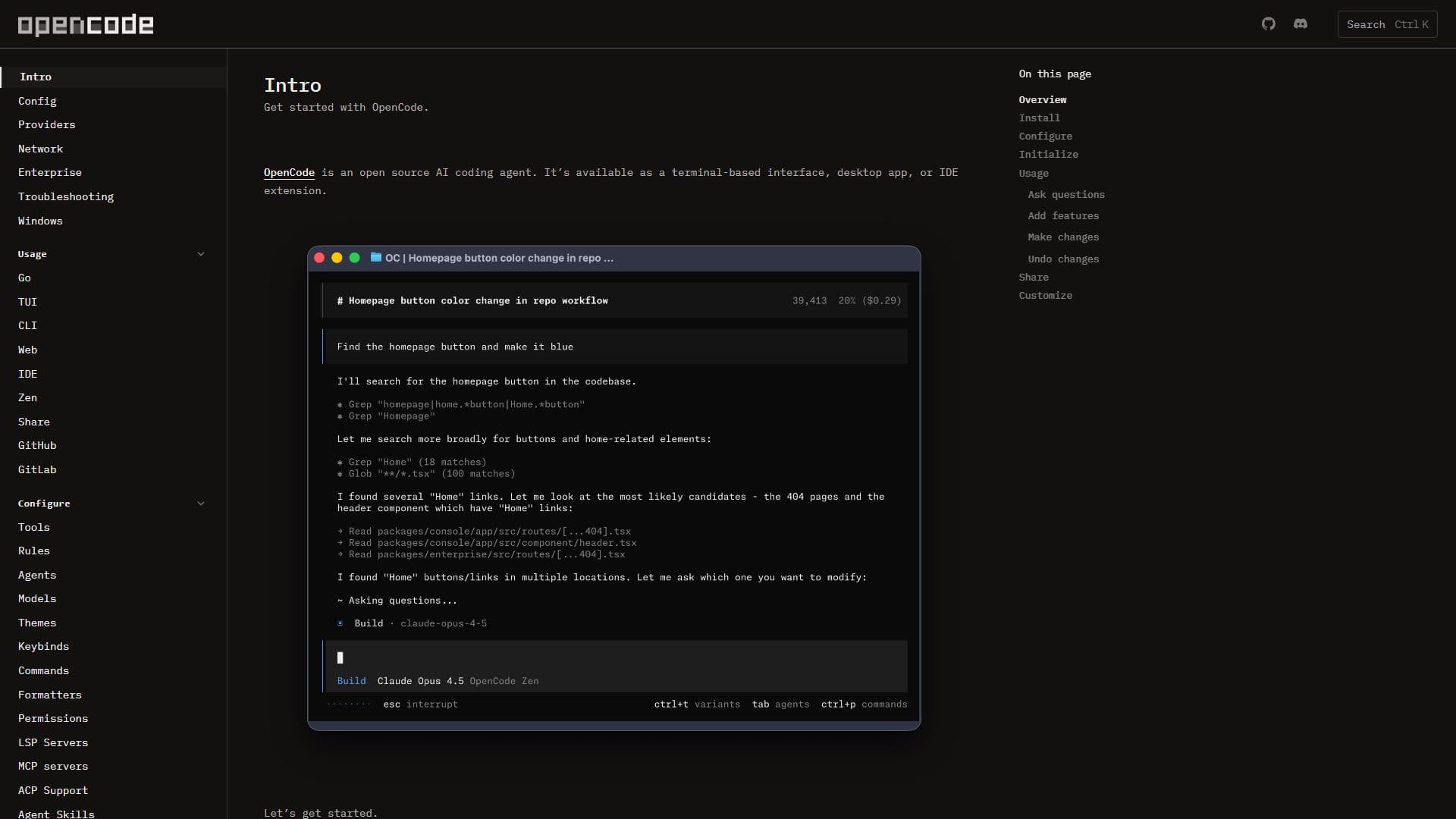Open the CLI usage page

(x=27, y=325)
